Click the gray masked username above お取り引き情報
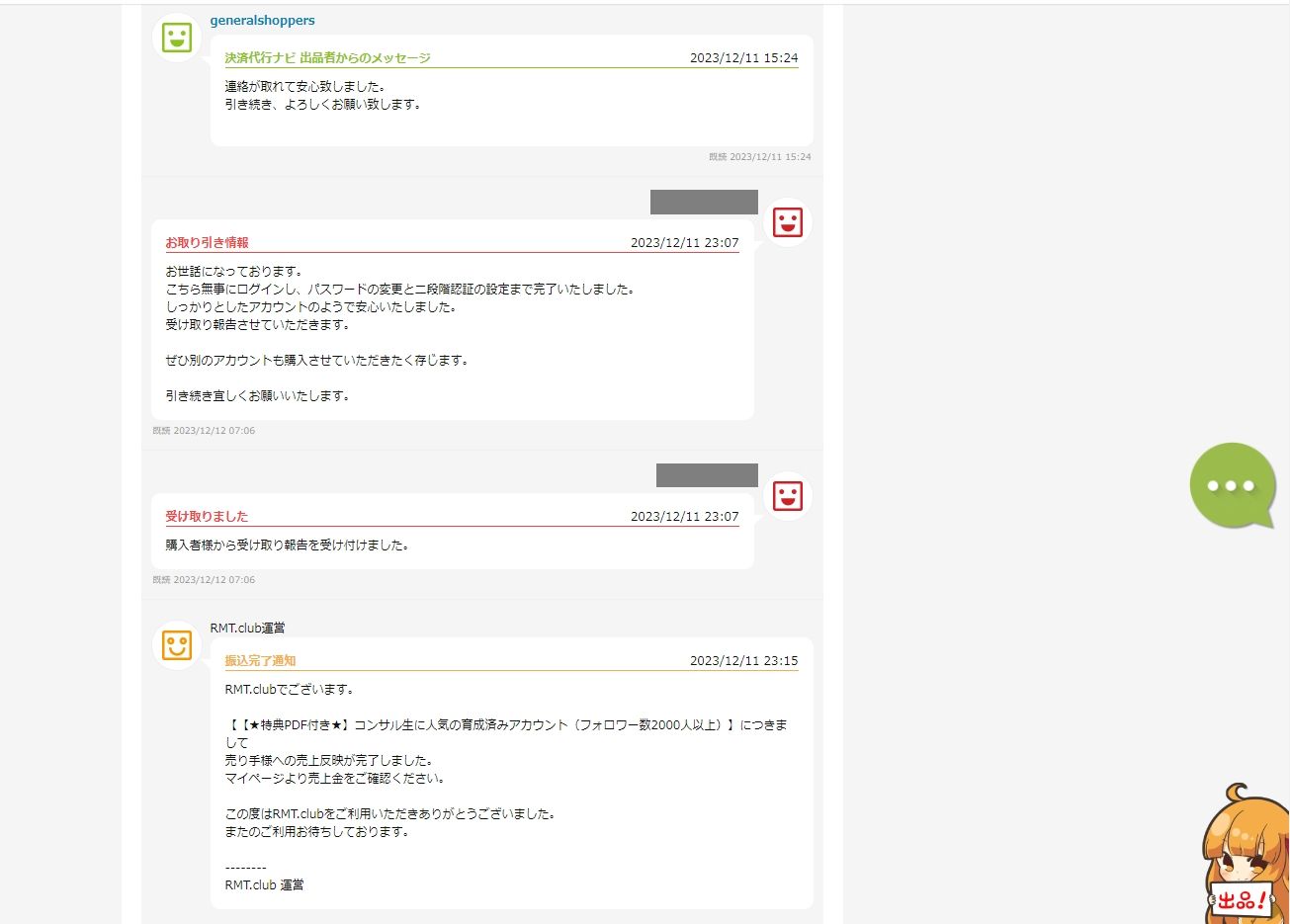This screenshot has width=1290, height=924. click(x=704, y=202)
